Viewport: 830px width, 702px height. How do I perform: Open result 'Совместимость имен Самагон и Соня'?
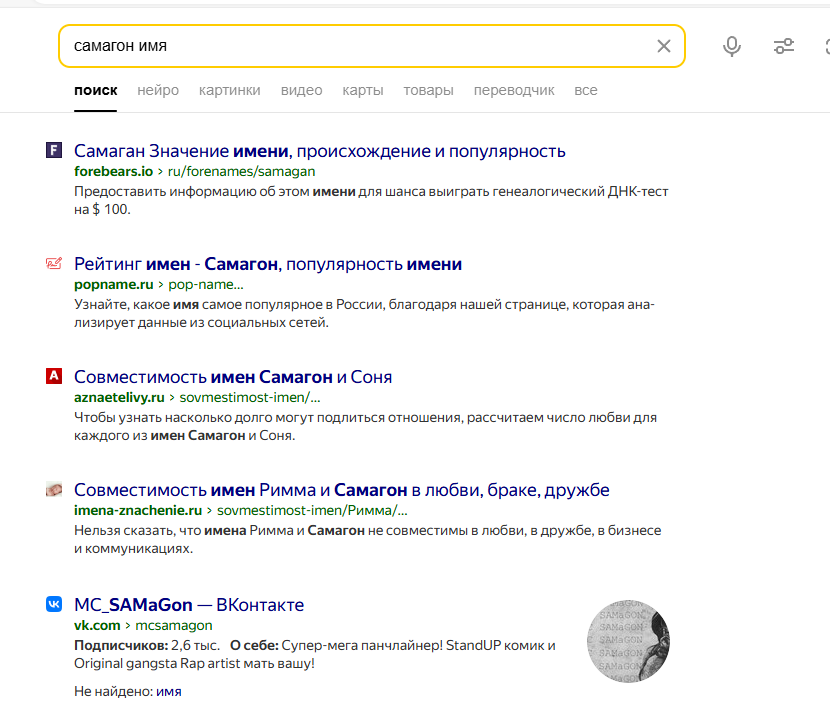point(233,377)
